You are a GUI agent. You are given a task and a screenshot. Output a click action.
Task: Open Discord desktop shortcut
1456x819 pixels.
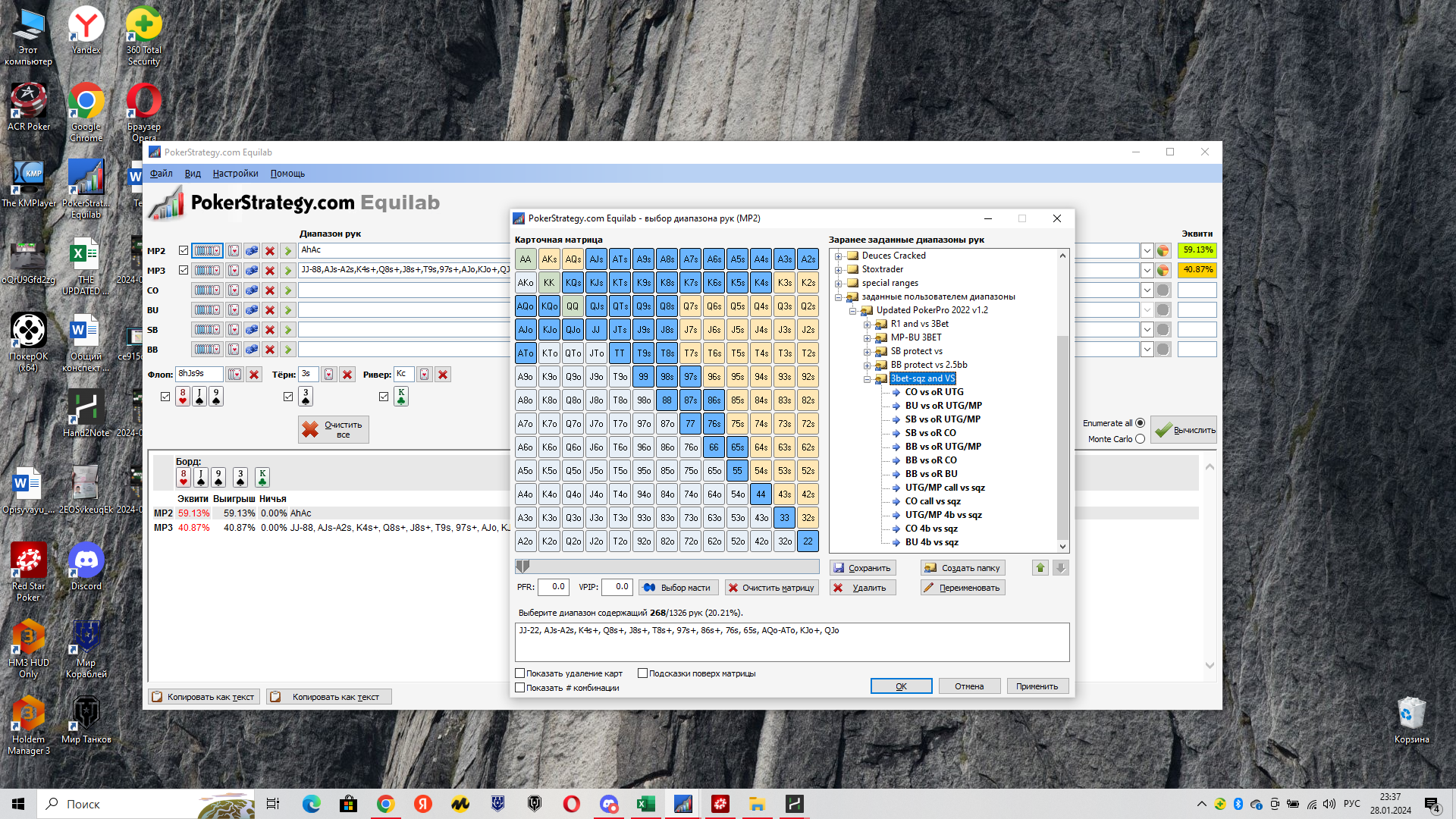click(86, 567)
